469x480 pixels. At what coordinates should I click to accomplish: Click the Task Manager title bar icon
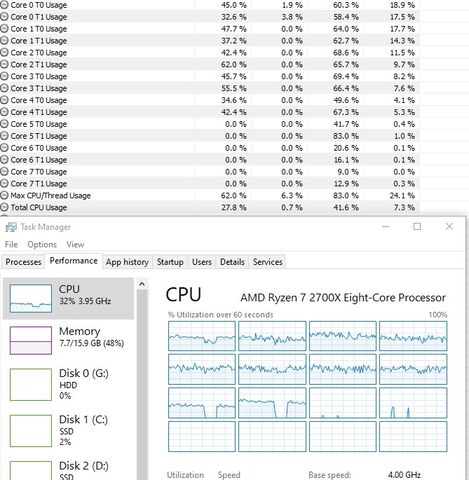11,227
